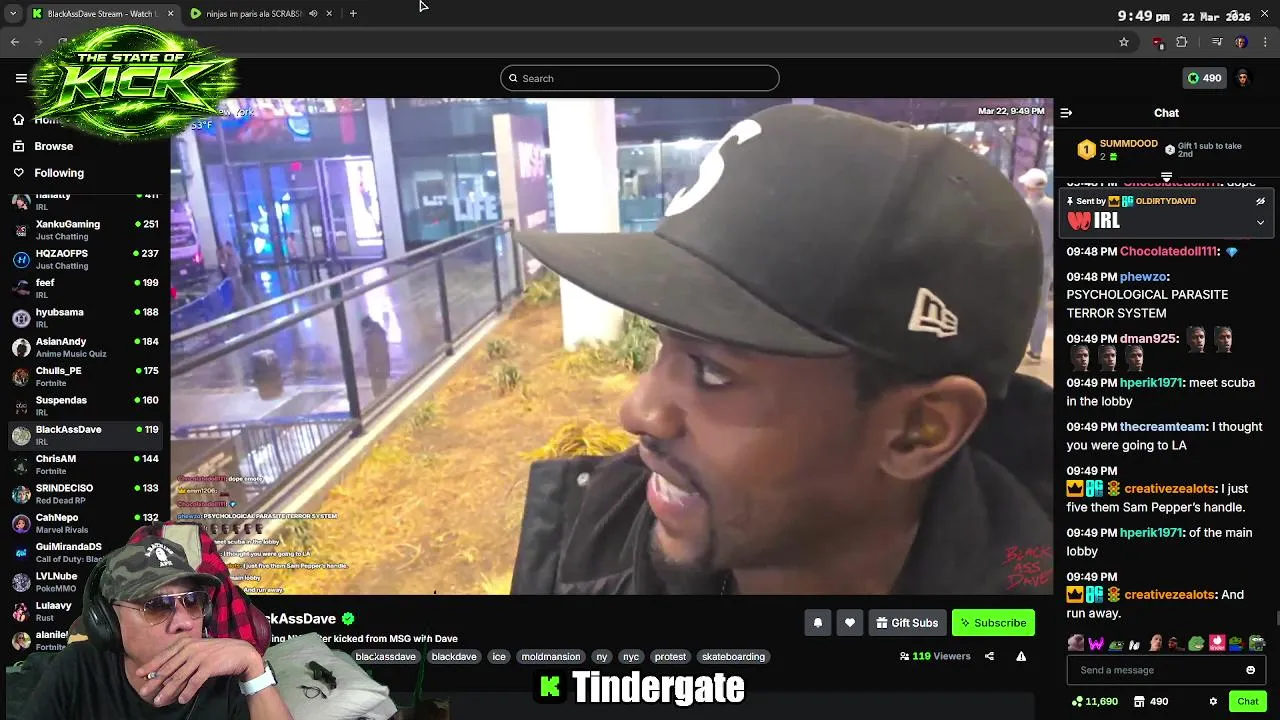This screenshot has width=1280, height=720.
Task: Open the Chrome profile avatar
Action: coord(1241,42)
